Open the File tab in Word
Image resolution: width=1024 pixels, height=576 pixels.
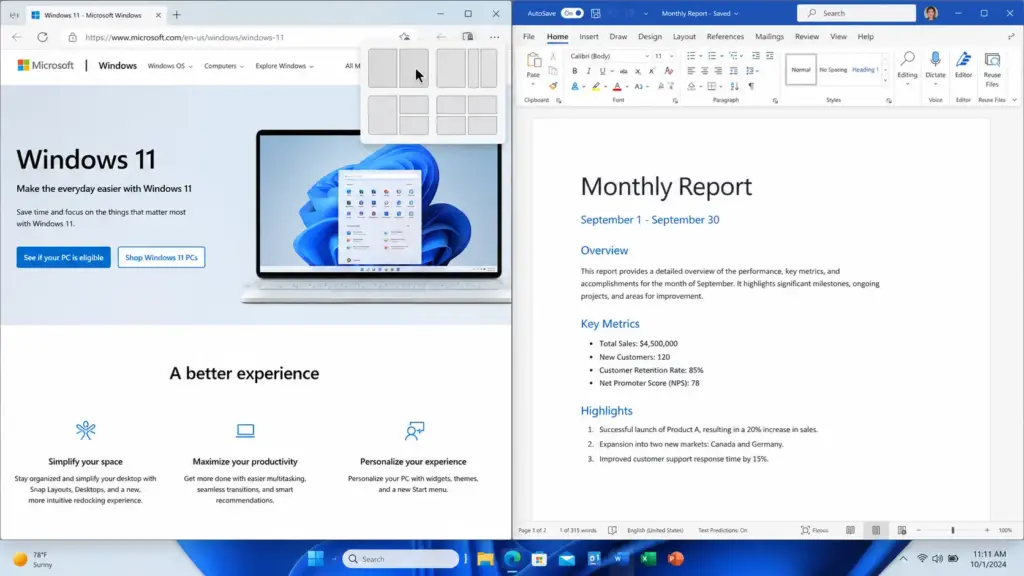(528, 37)
